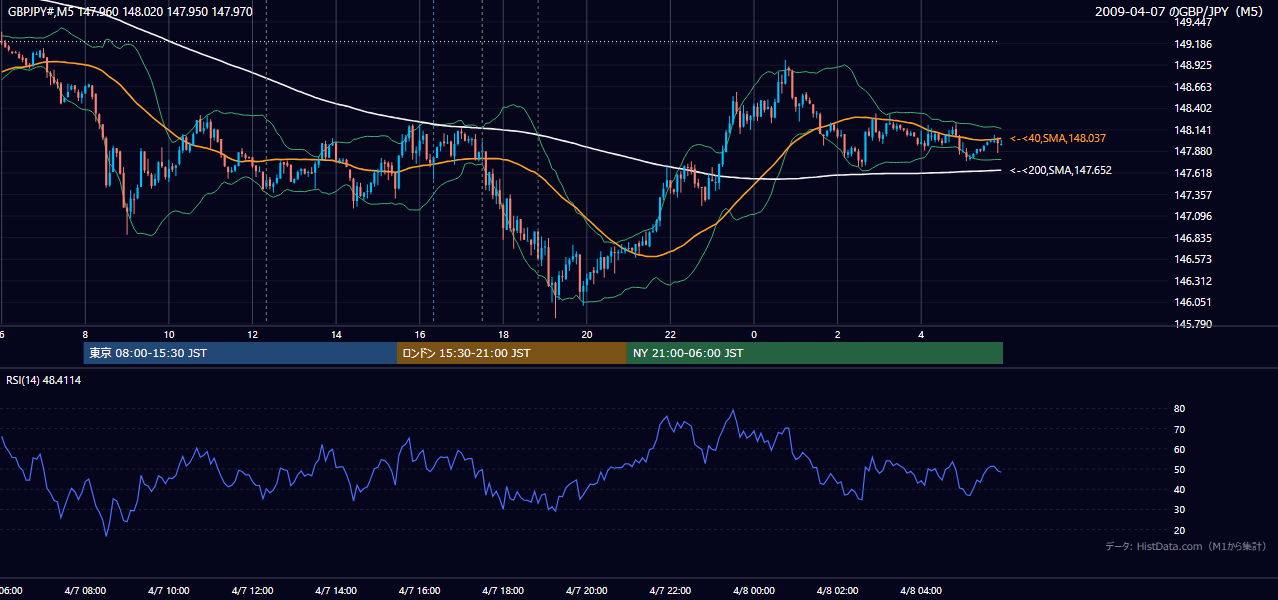Click hour tick 10 under main chart
The width and height of the screenshot is (1278, 600).
point(169,334)
